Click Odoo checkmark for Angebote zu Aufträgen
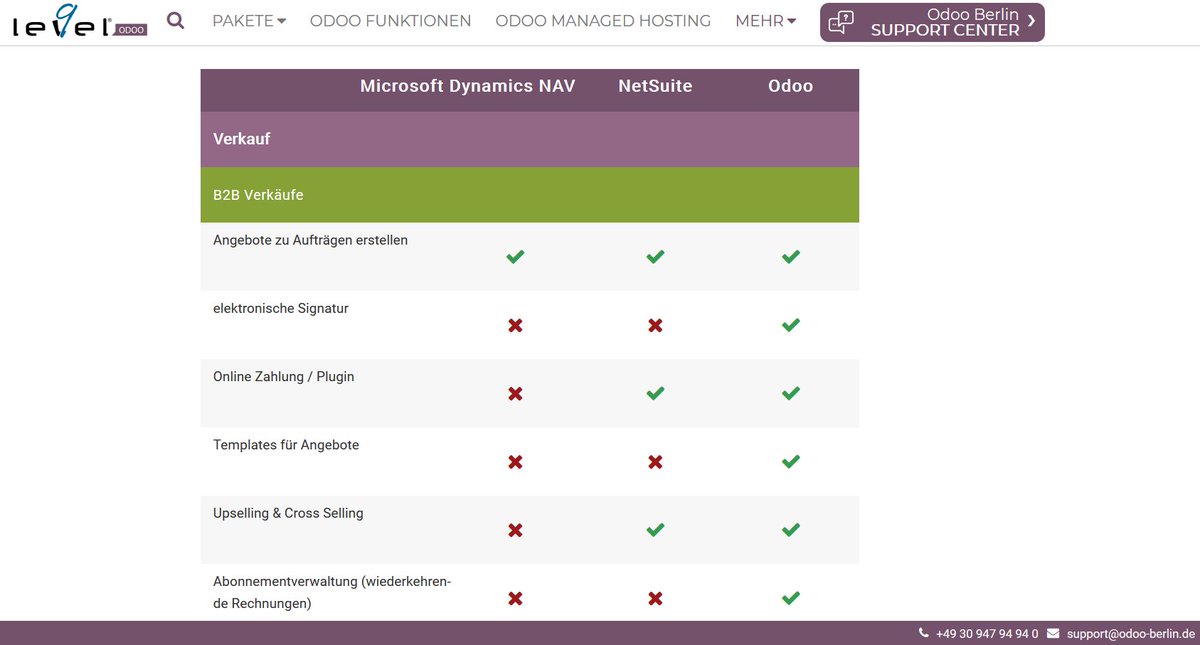This screenshot has height=645, width=1200. [790, 257]
